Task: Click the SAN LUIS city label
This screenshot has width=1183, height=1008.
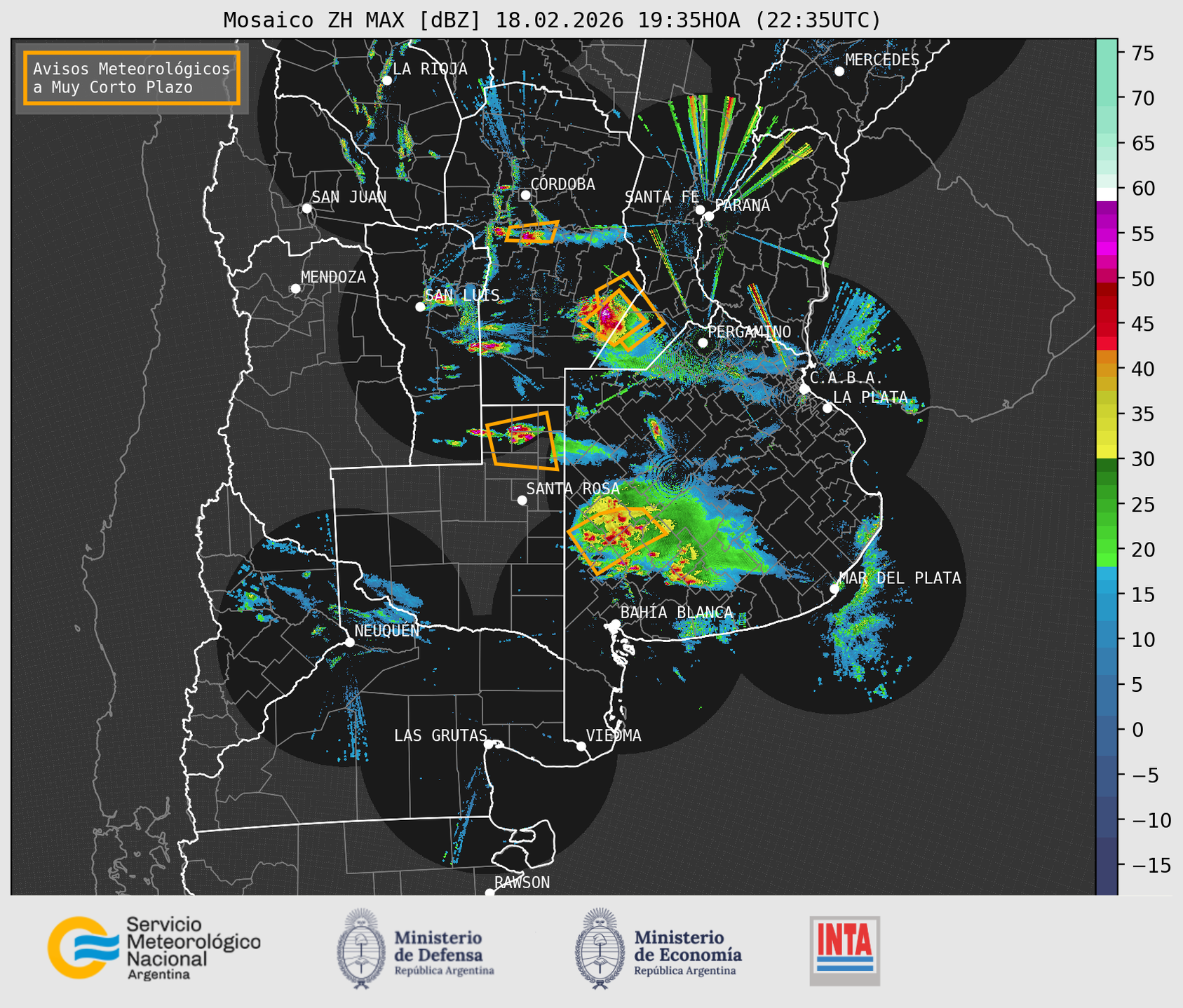Action: point(462,295)
